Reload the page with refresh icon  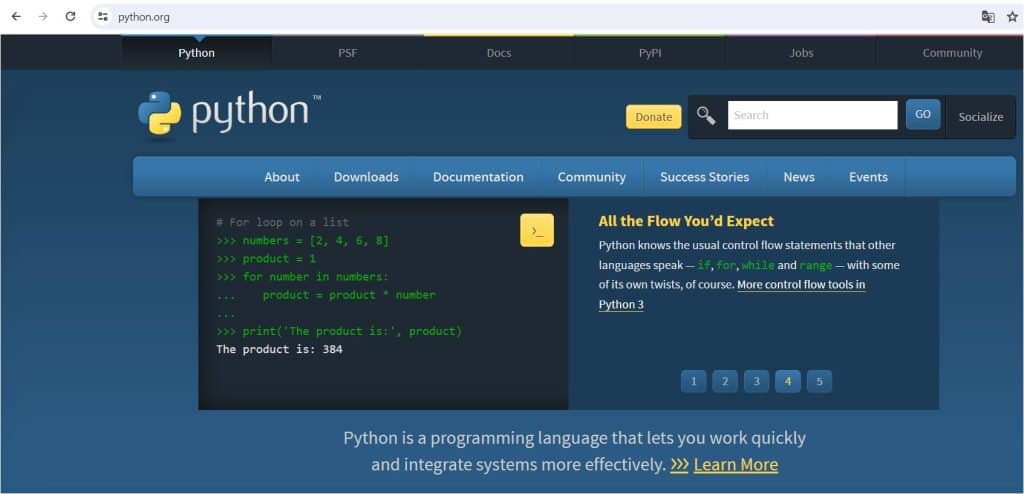tap(70, 16)
